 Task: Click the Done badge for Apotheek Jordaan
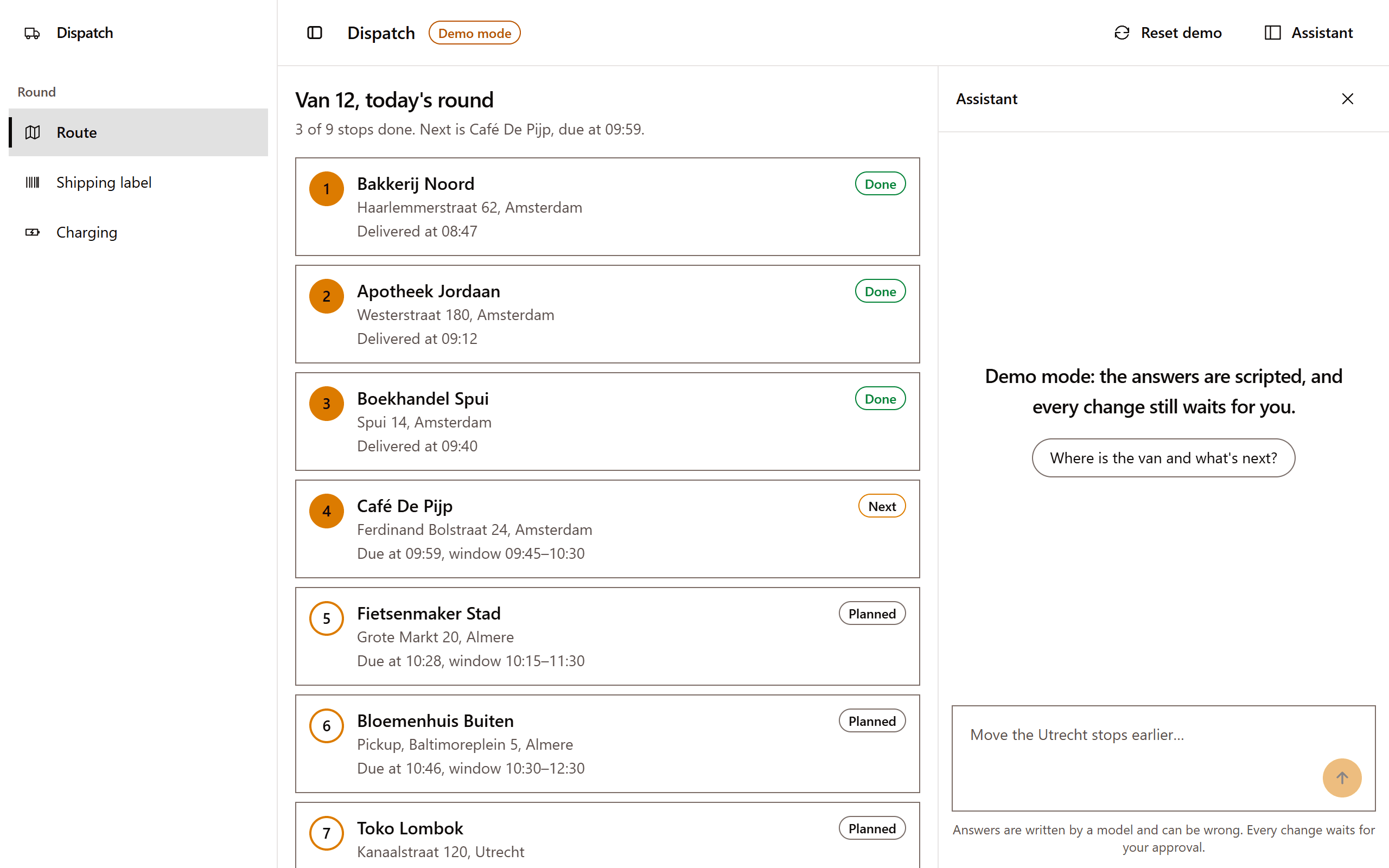pos(880,291)
